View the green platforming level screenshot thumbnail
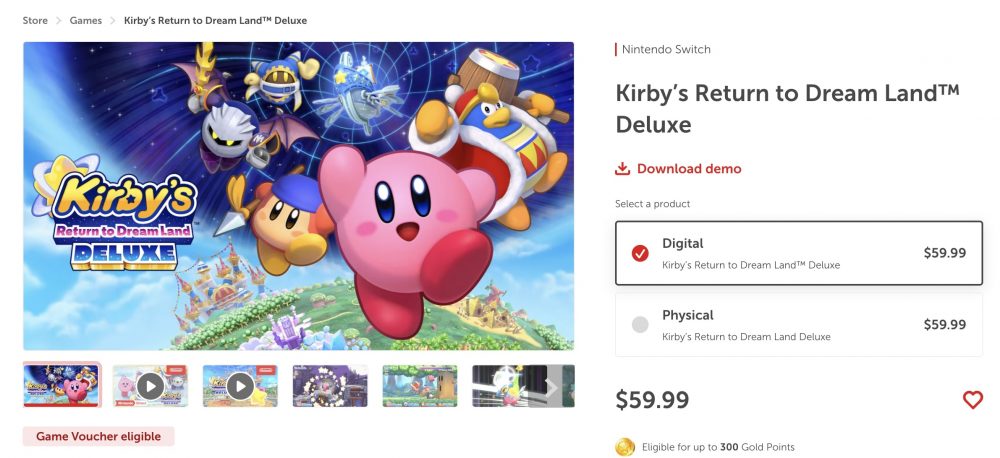Image resolution: width=1000 pixels, height=458 pixels. click(x=420, y=385)
